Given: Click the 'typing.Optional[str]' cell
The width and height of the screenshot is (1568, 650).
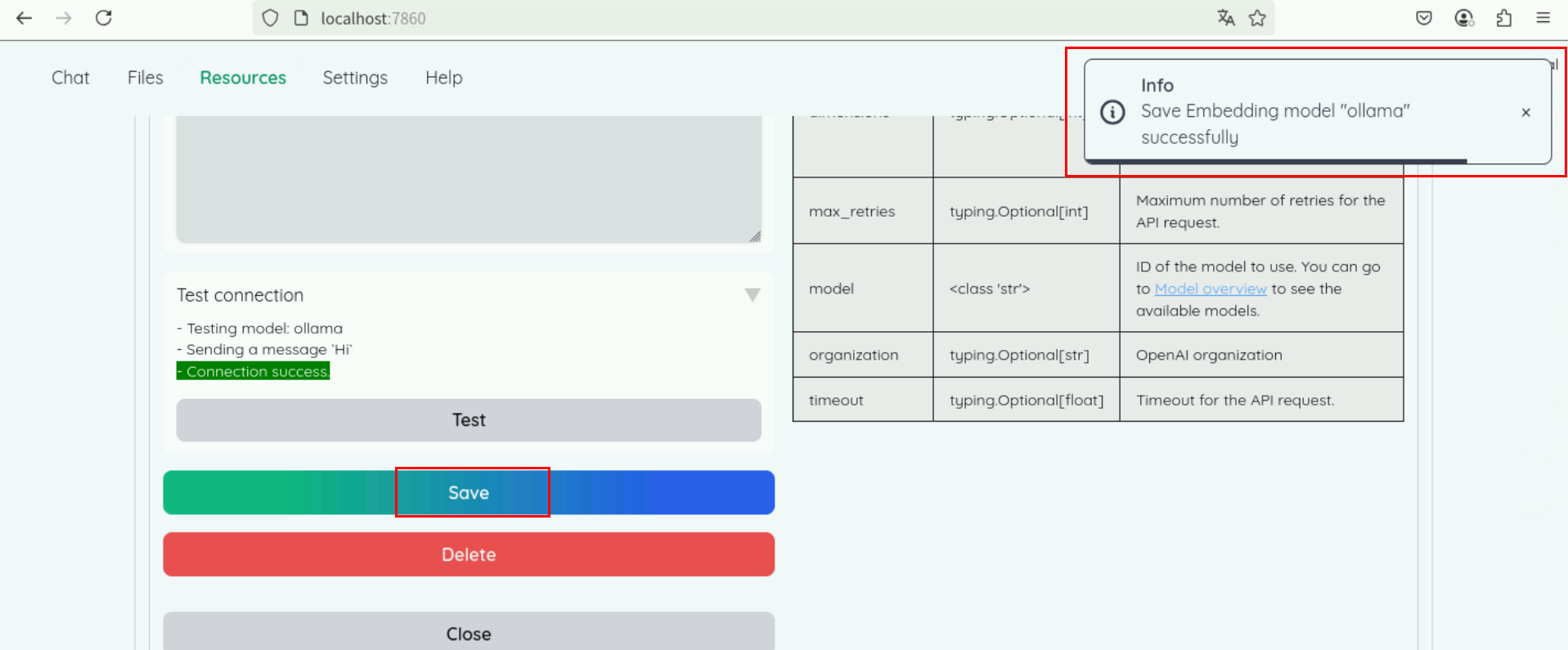Looking at the screenshot, I should (x=1027, y=355).
